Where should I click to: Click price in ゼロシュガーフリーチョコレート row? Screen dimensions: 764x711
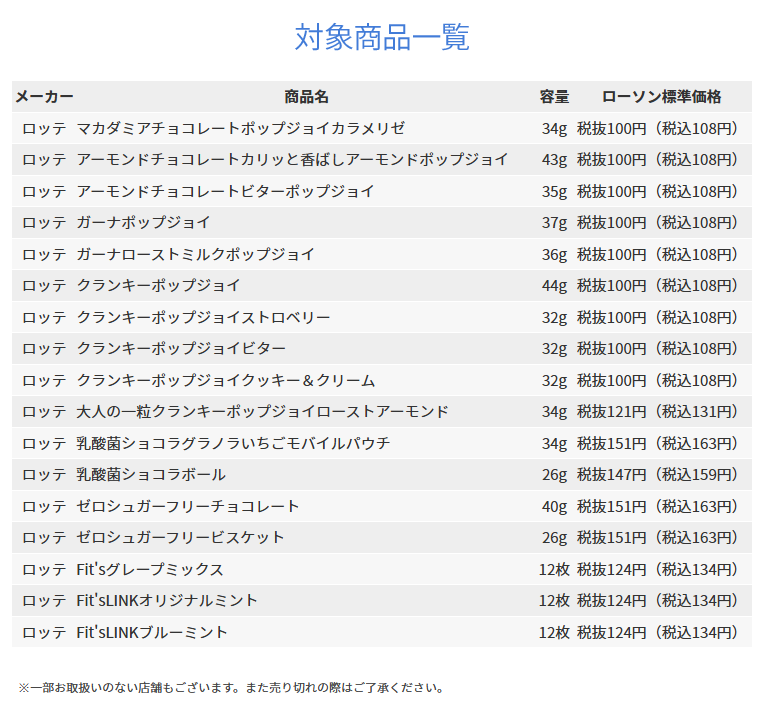658,506
